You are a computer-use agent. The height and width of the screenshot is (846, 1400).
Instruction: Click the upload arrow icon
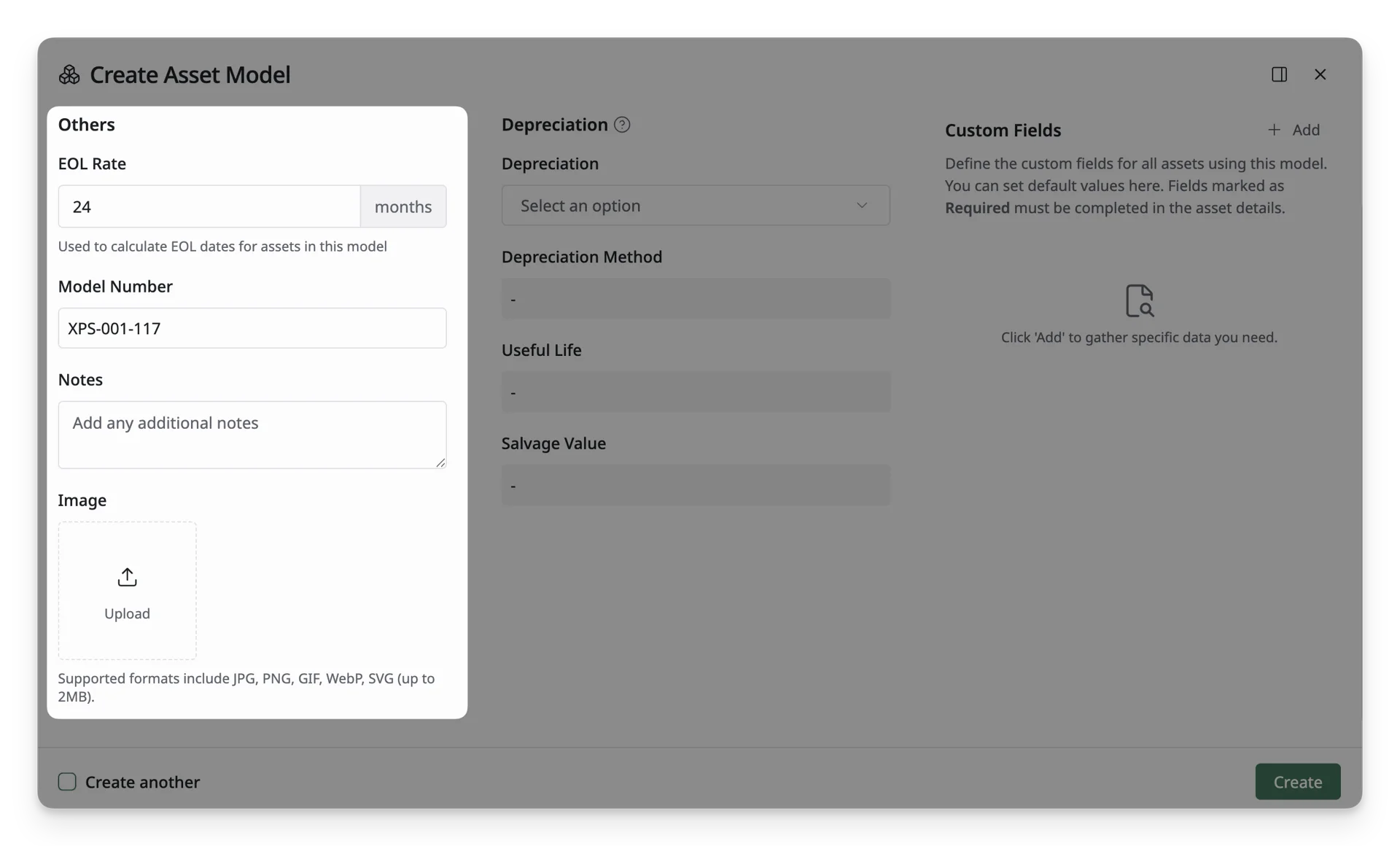tap(127, 577)
